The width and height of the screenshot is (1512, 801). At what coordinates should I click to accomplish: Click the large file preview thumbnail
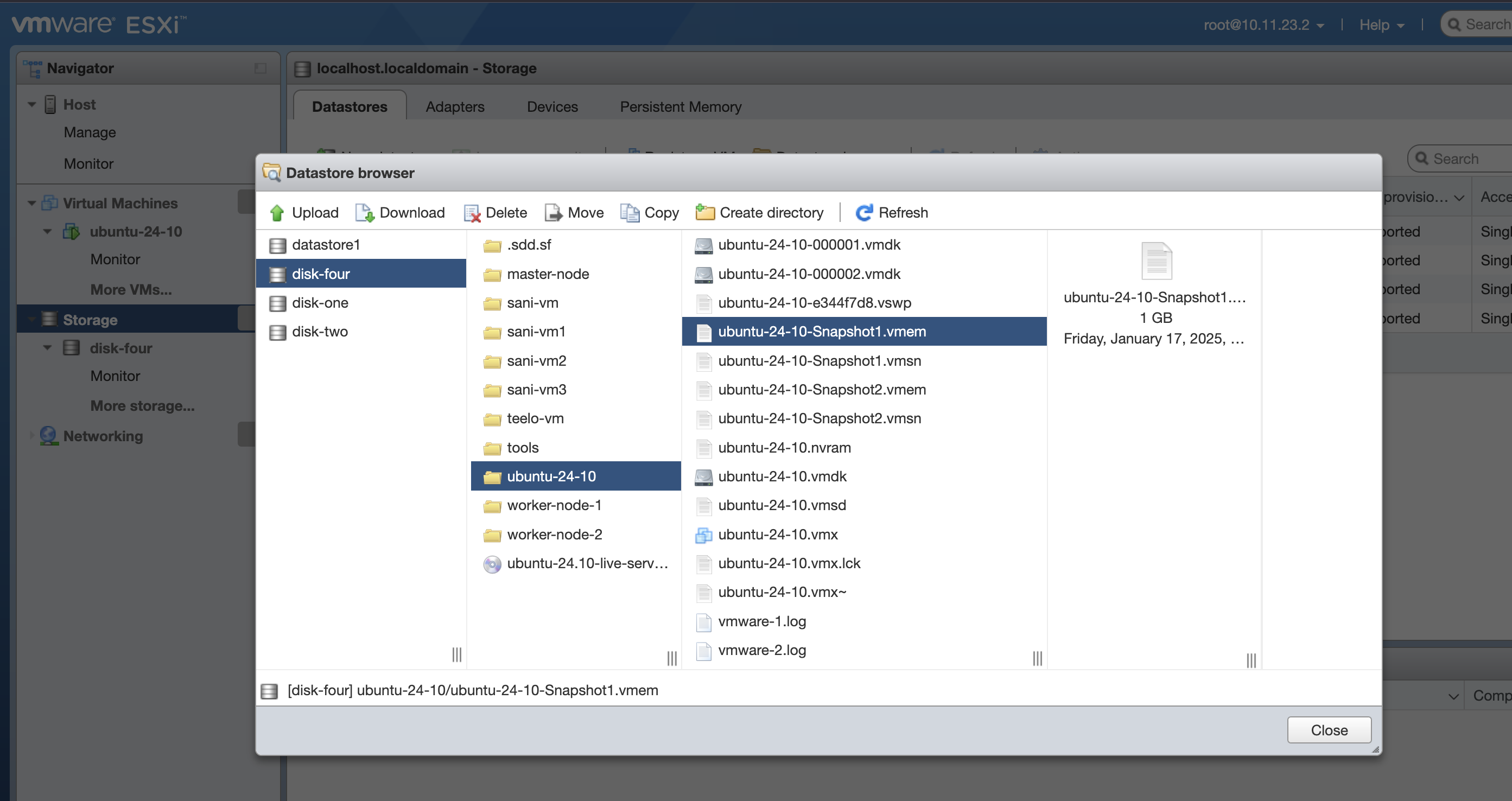tap(1156, 260)
